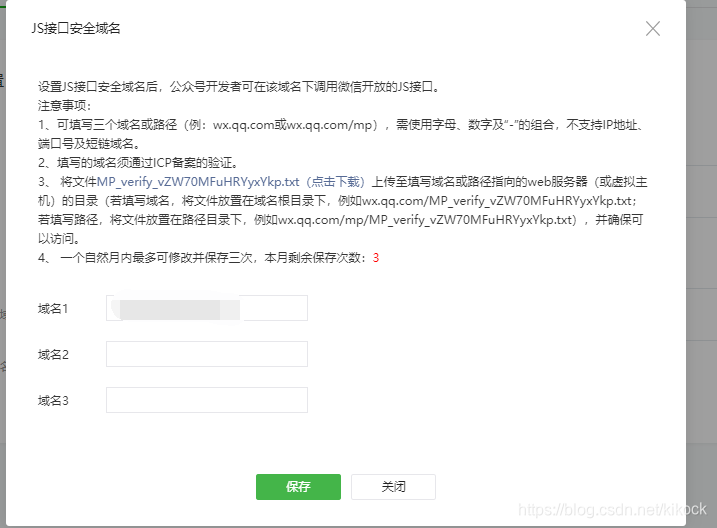This screenshot has height=528, width=717.
Task: Click the 域名1 label
Action: (x=53, y=309)
